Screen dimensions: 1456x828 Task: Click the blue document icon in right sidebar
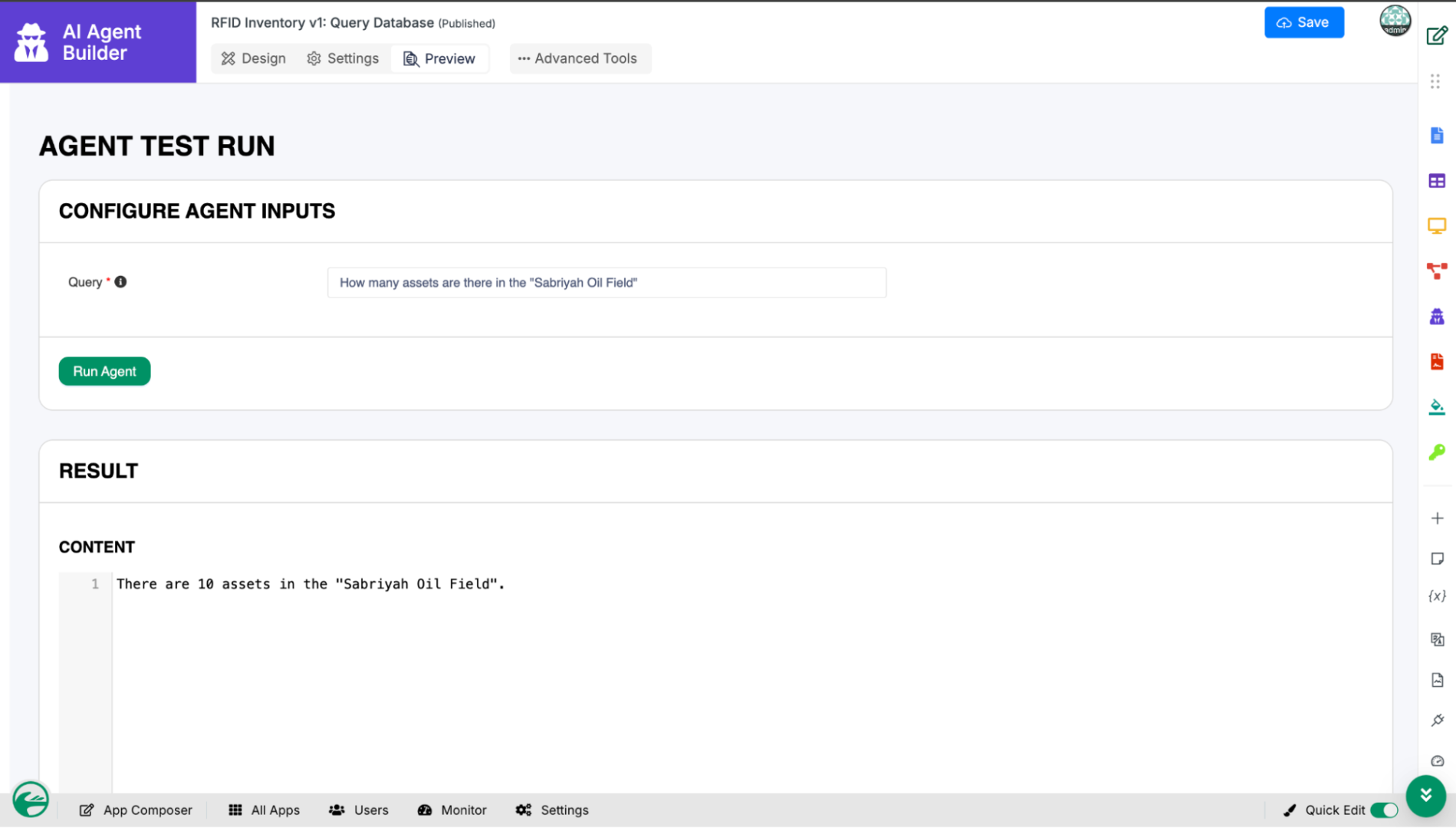1437,136
